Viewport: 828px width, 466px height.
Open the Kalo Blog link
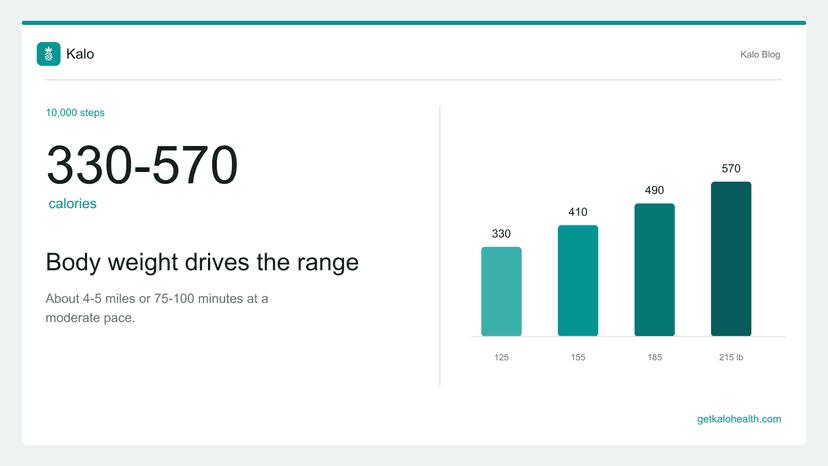[760, 54]
